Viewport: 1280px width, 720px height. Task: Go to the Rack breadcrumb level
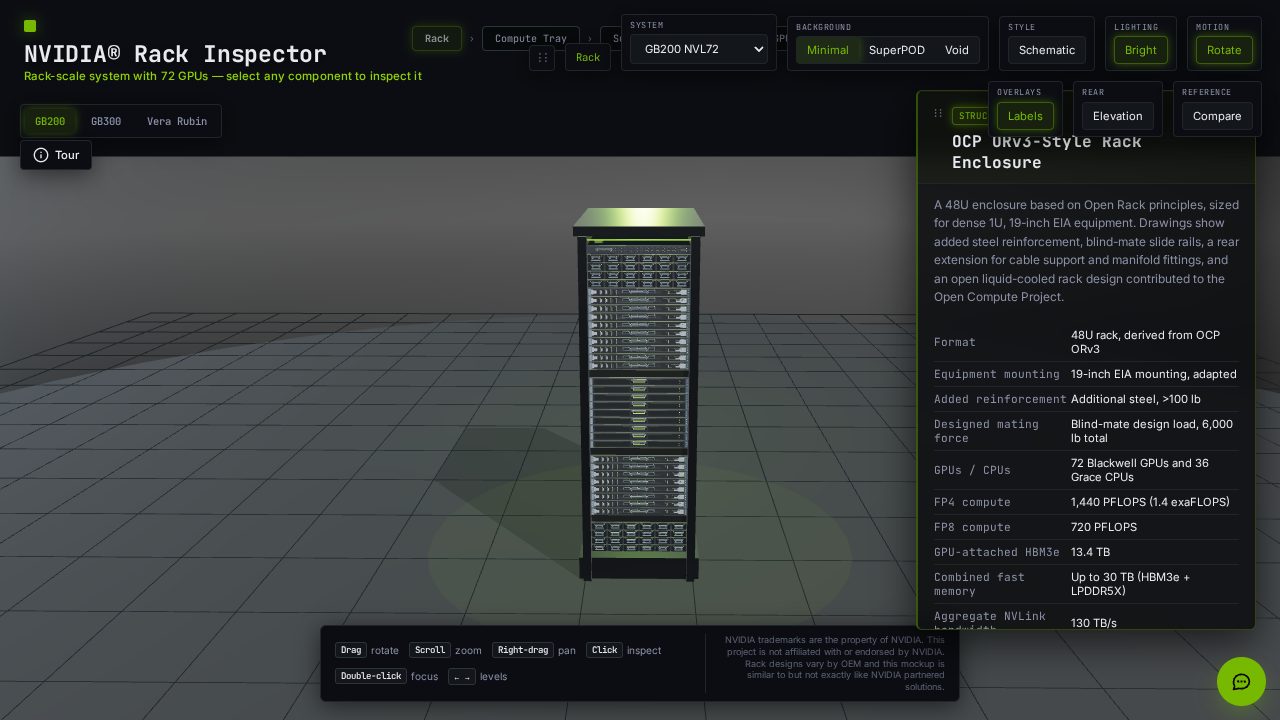pos(437,39)
